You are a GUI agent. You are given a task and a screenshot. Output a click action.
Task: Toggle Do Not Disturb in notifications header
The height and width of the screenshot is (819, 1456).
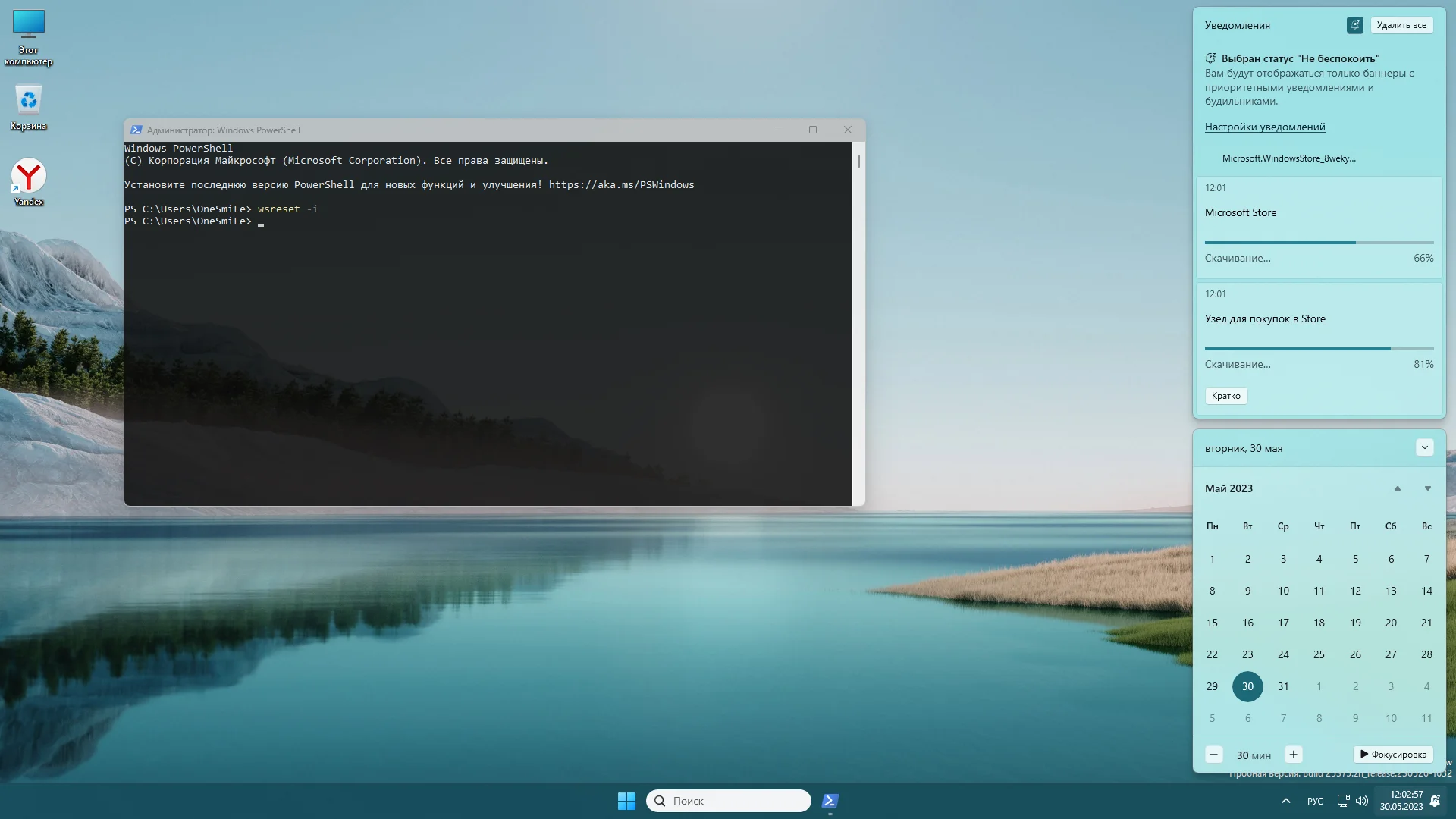1355,25
